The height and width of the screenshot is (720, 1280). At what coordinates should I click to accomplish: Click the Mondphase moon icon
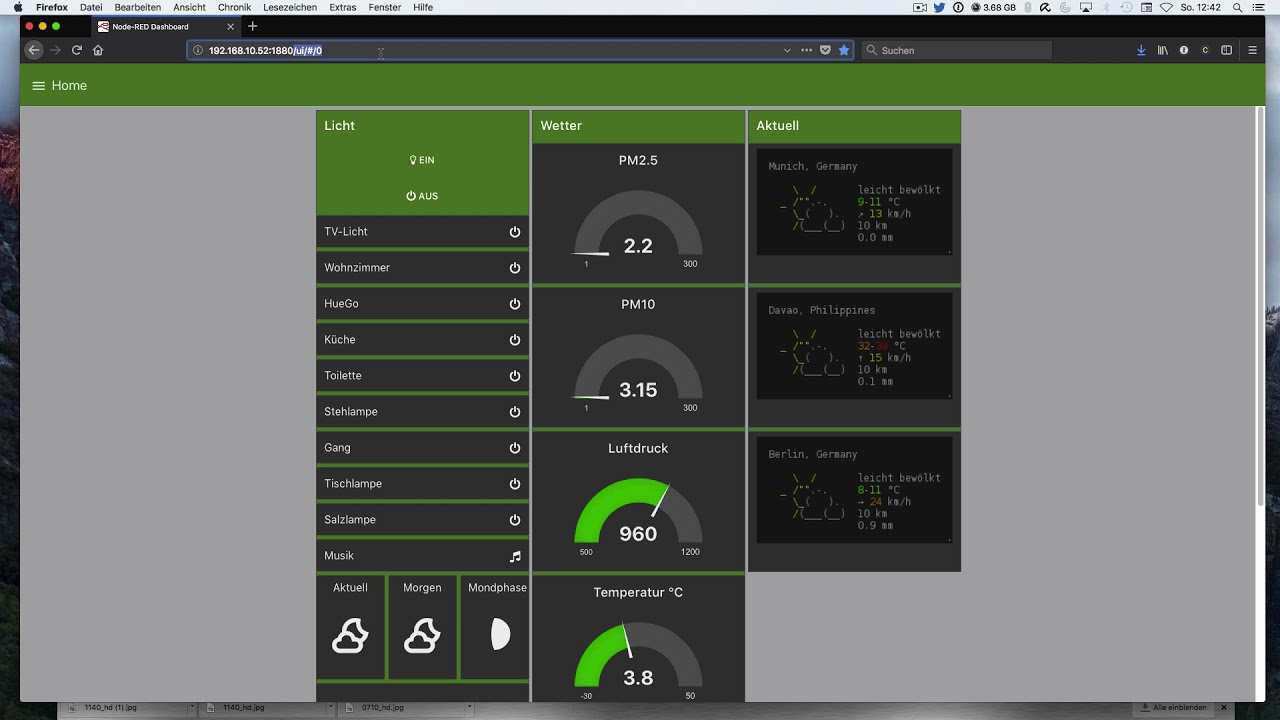pyautogui.click(x=500, y=634)
